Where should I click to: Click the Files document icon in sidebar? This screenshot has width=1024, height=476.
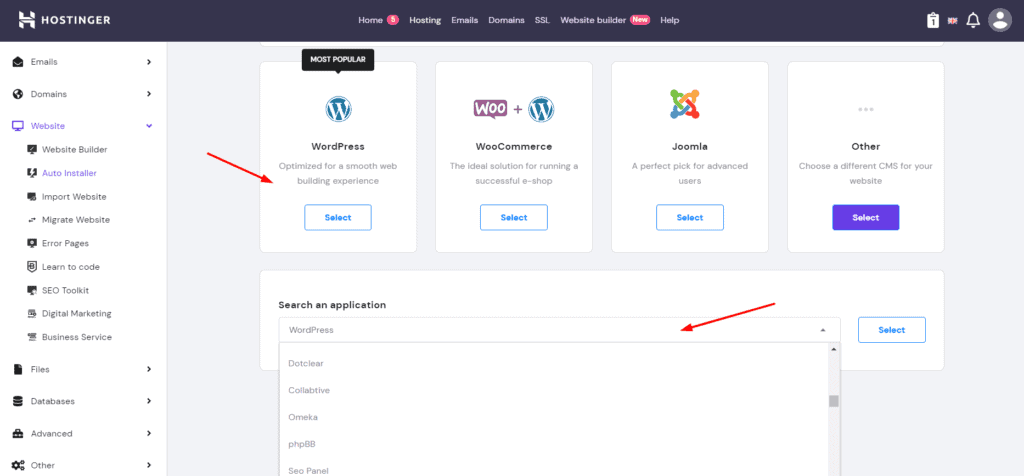click(18, 370)
